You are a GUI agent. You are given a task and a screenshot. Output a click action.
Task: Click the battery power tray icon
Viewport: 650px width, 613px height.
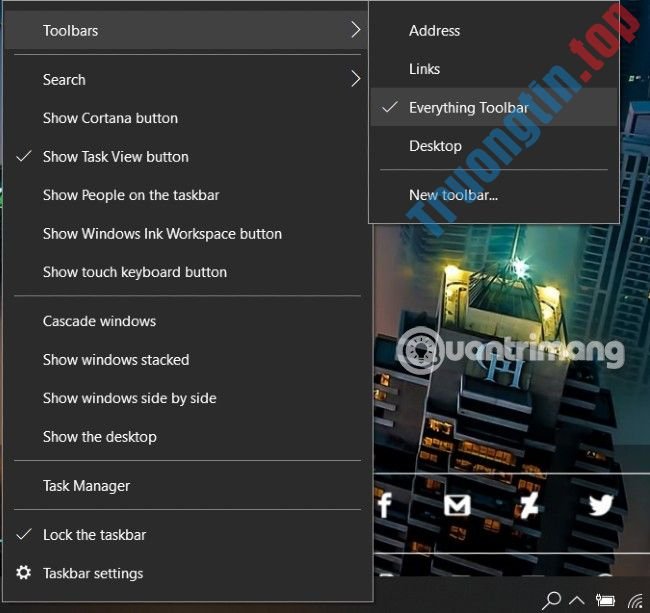click(x=605, y=599)
